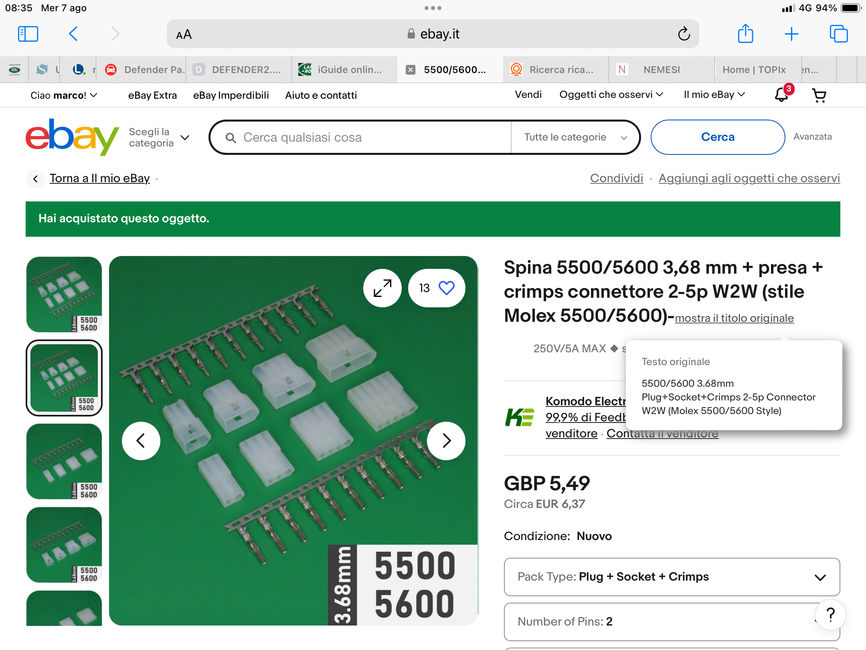866x650 pixels.
Task: Open Aiuto e contatti link
Action: [321, 95]
